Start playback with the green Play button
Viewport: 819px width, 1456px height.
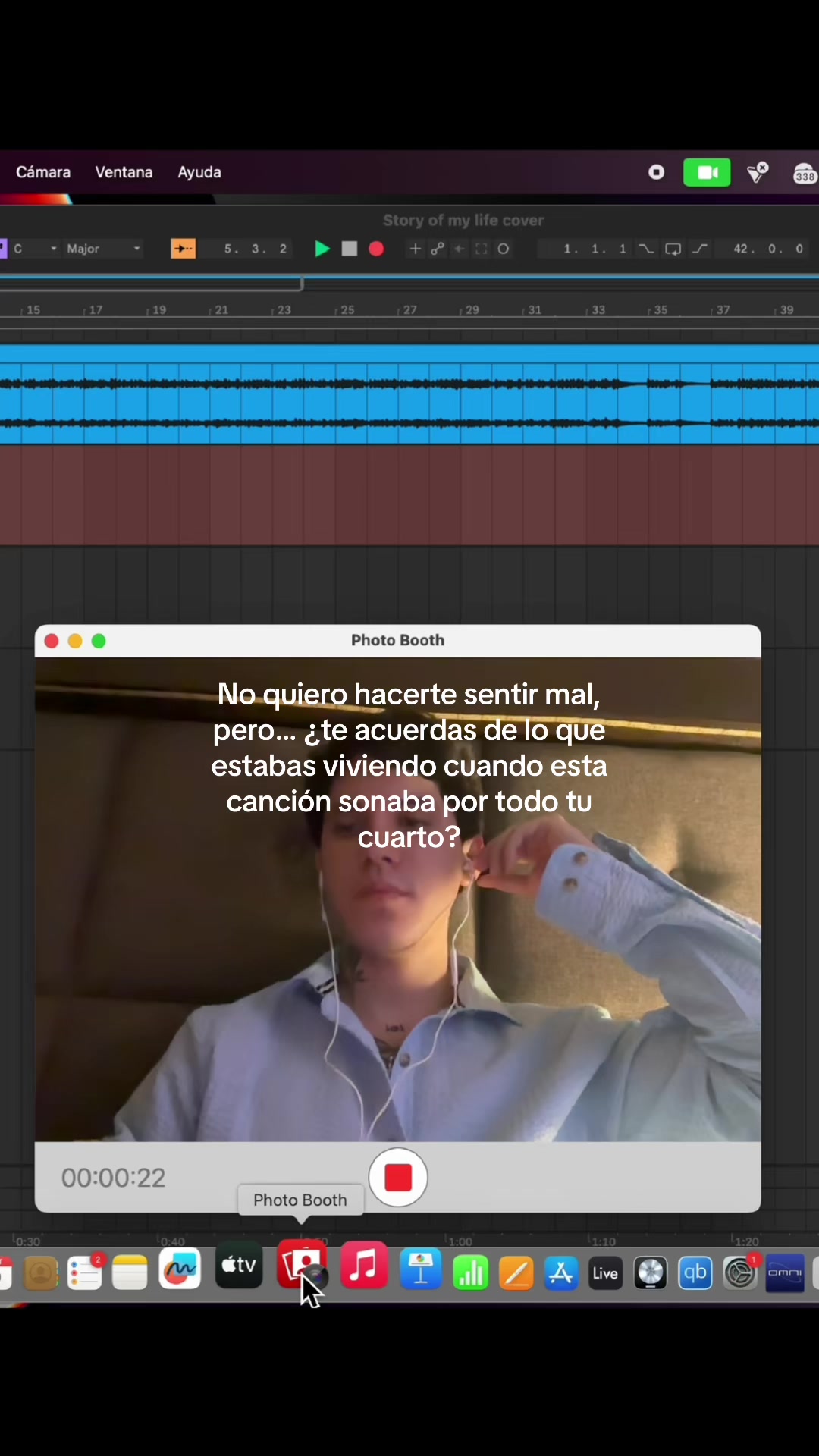pyautogui.click(x=322, y=249)
